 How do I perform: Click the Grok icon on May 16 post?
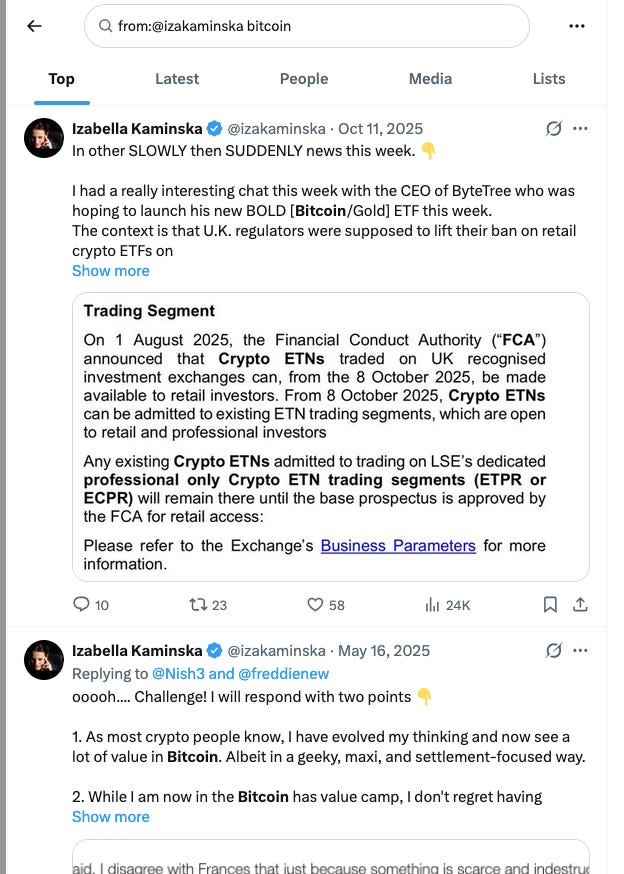point(553,650)
